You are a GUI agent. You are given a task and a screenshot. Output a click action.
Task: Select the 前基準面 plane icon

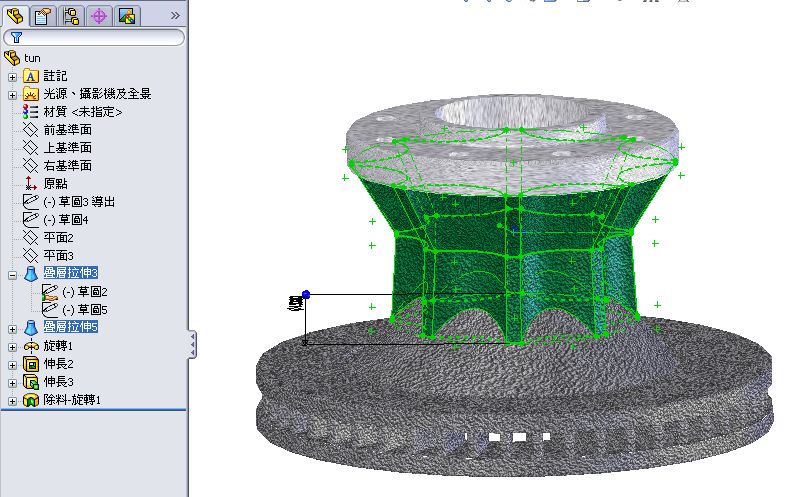point(30,130)
